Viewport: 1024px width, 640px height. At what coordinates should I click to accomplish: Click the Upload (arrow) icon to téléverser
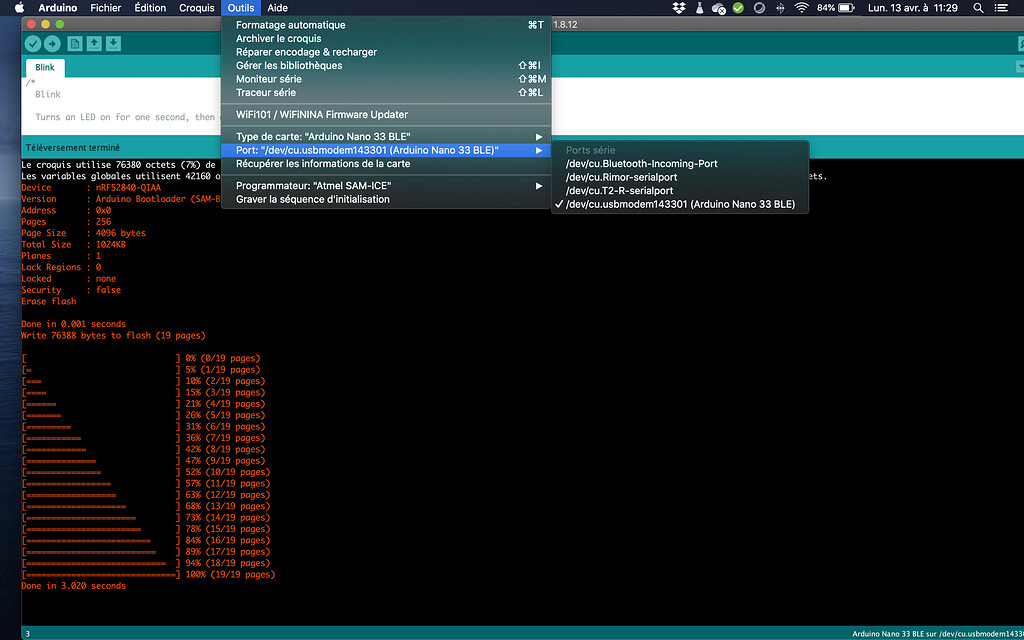click(50, 43)
